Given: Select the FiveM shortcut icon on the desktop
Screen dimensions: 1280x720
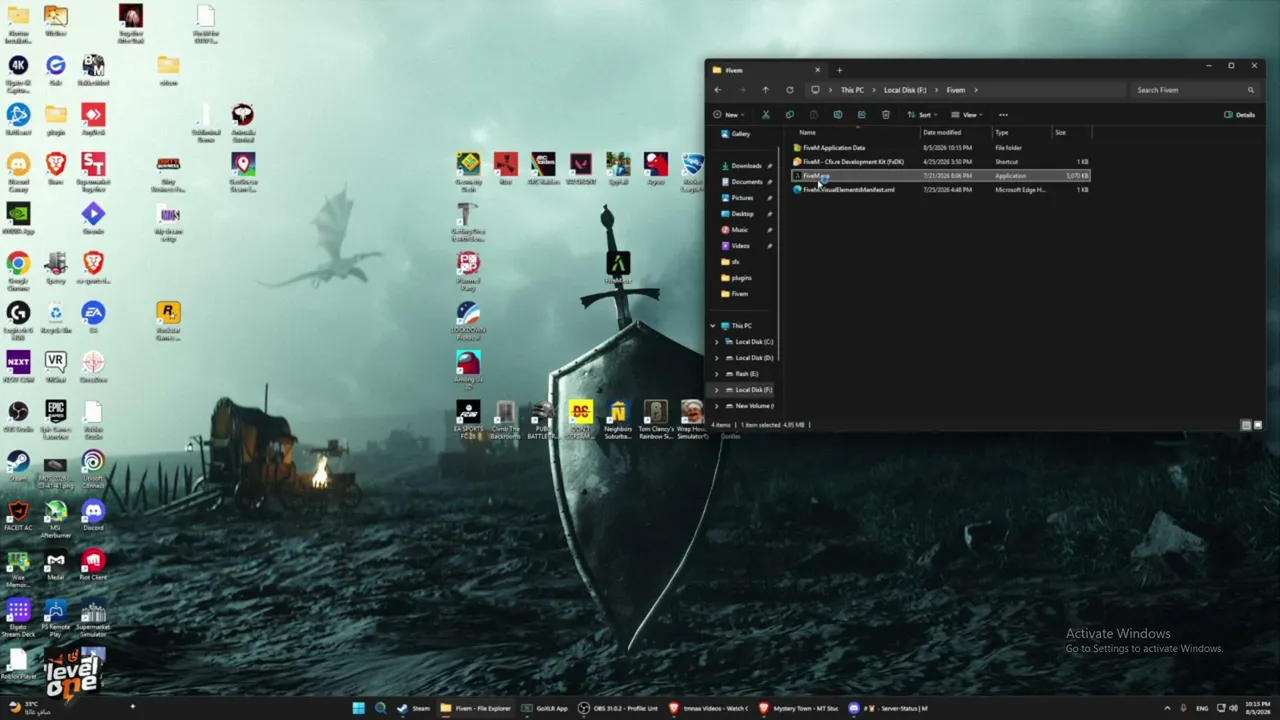Looking at the screenshot, I should [618, 266].
